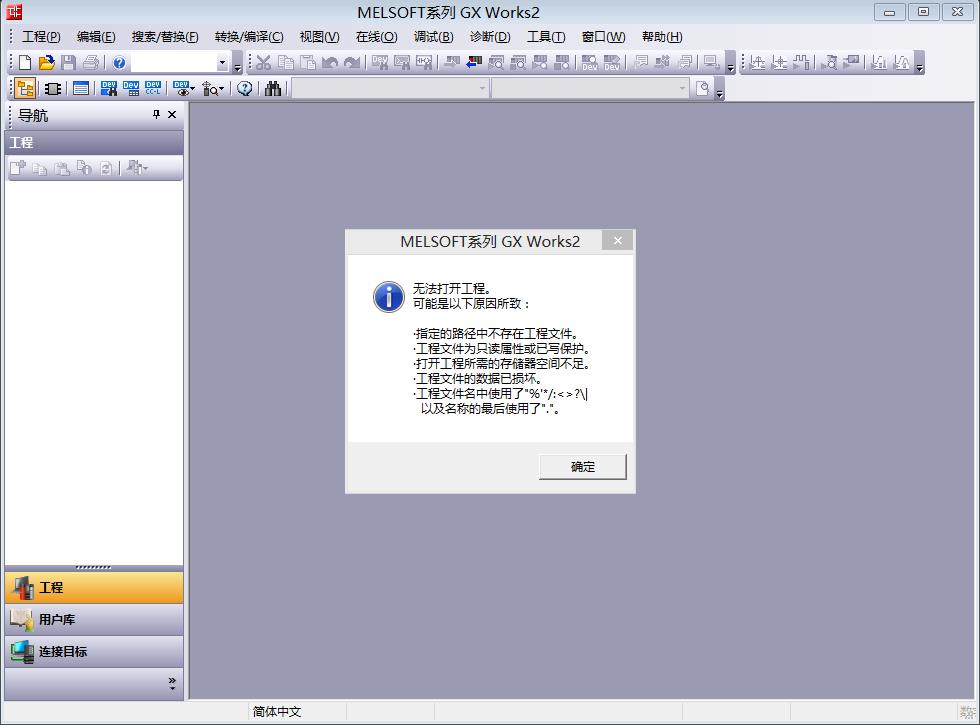The image size is (980, 725).
Task: Click the New Project icon
Action: click(26, 62)
